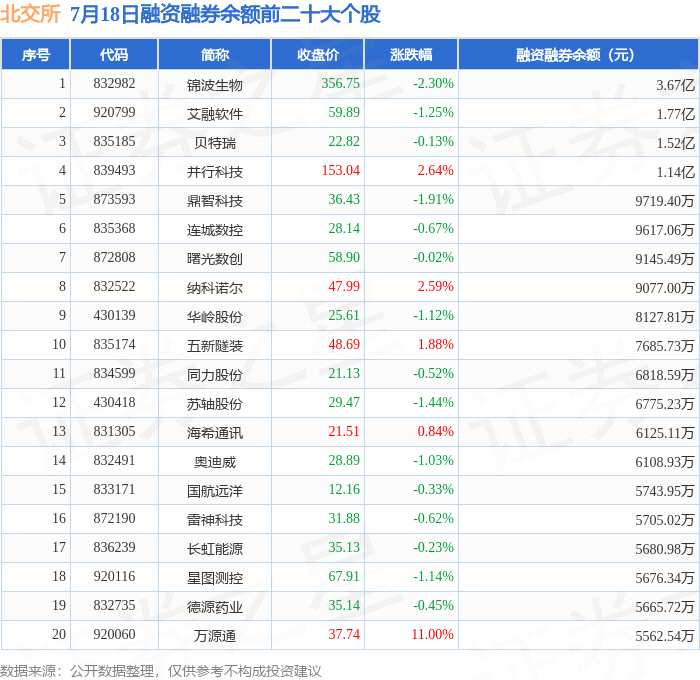Click the 涨跌幅 column header
The image size is (700, 680).
pos(411,54)
